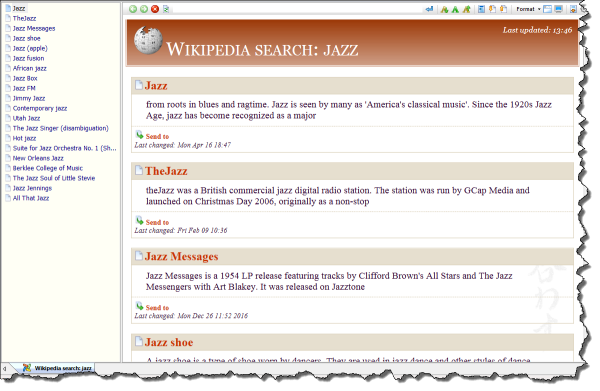Click the 'Jazz shoe' article title
This screenshot has width=600, height=391.
(x=169, y=342)
